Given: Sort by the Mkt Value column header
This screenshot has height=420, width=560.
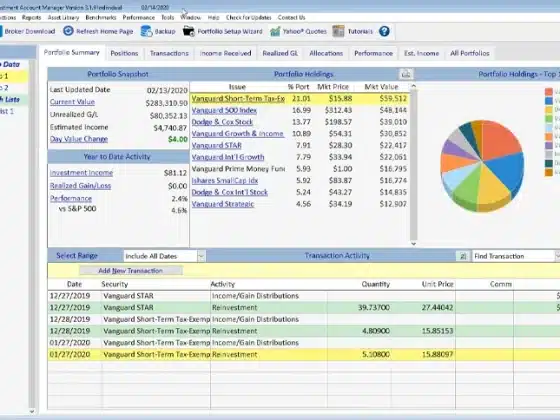Looking at the screenshot, I should [381, 87].
